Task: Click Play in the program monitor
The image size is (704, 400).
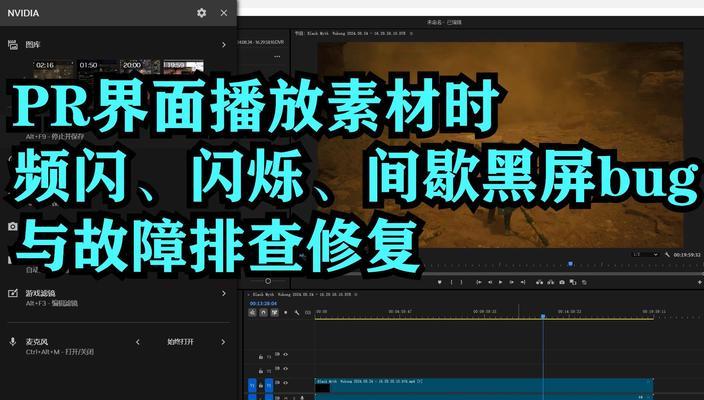Action: (501, 282)
